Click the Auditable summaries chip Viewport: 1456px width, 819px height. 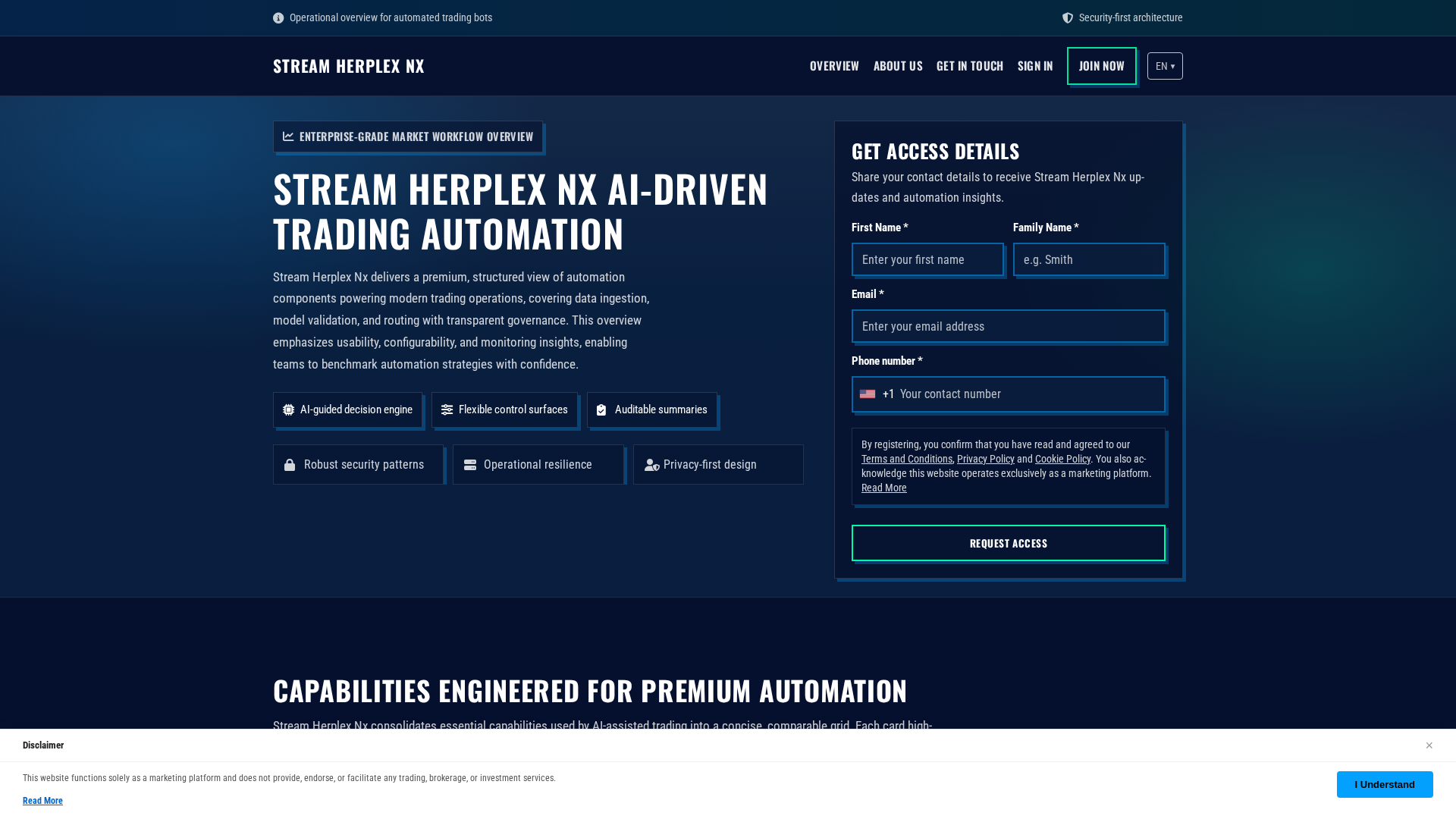(x=652, y=409)
